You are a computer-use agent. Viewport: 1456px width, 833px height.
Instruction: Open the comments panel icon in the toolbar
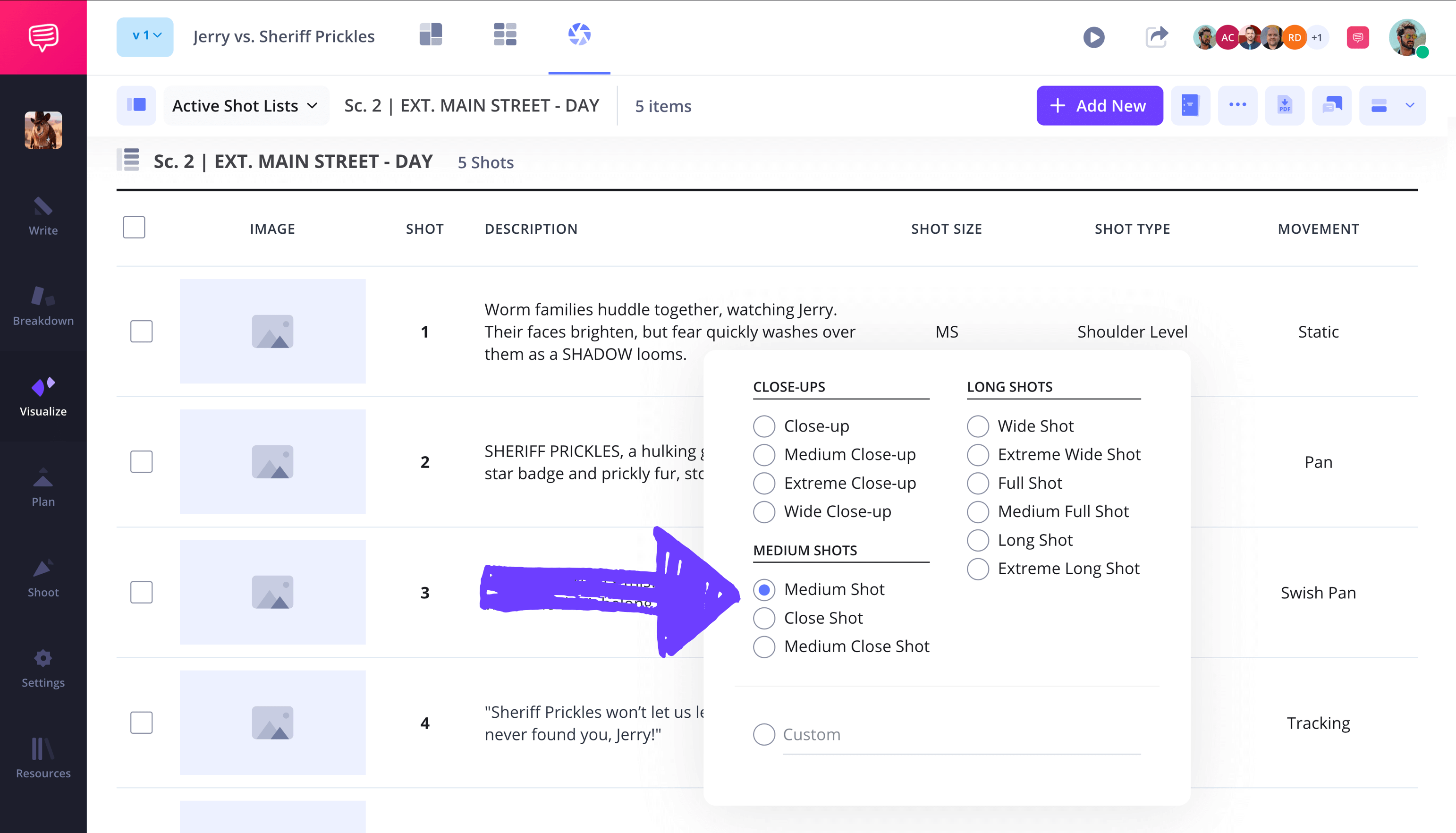coord(1331,105)
